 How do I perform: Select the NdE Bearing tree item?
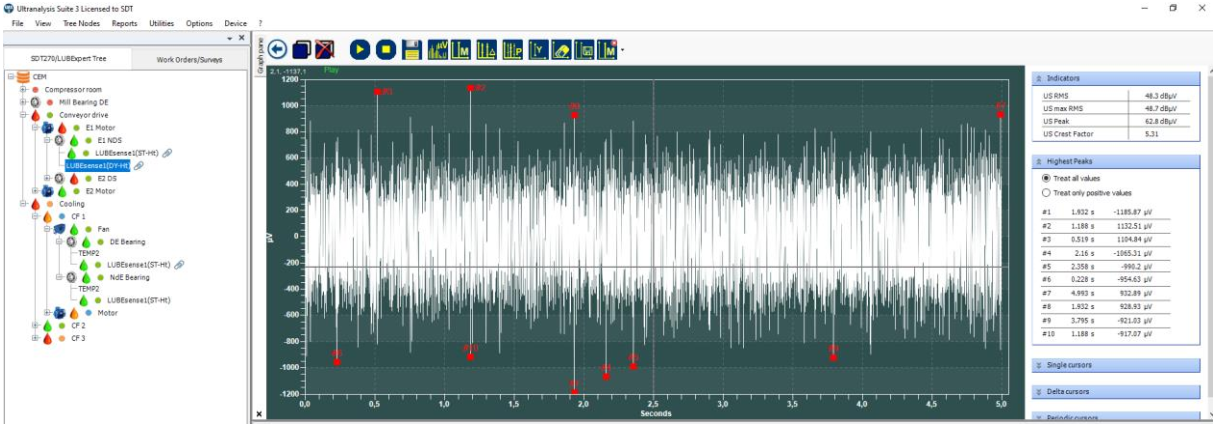coord(129,277)
